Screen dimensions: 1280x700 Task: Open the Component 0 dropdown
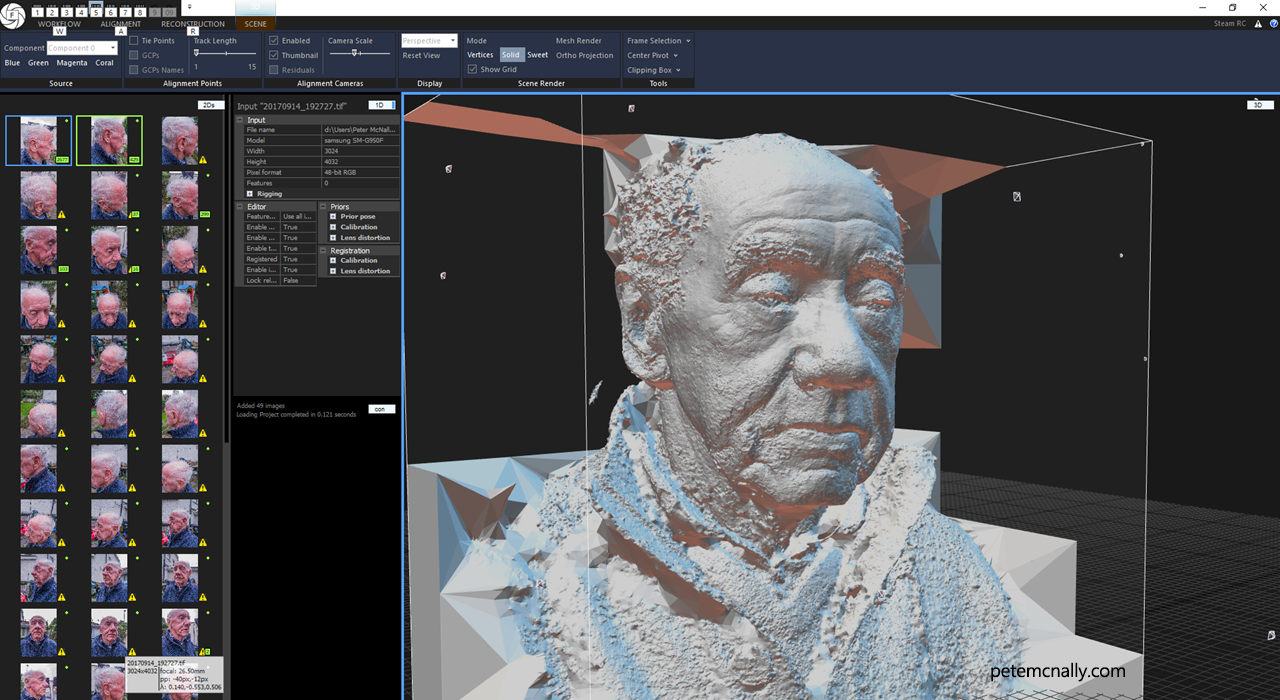point(82,48)
